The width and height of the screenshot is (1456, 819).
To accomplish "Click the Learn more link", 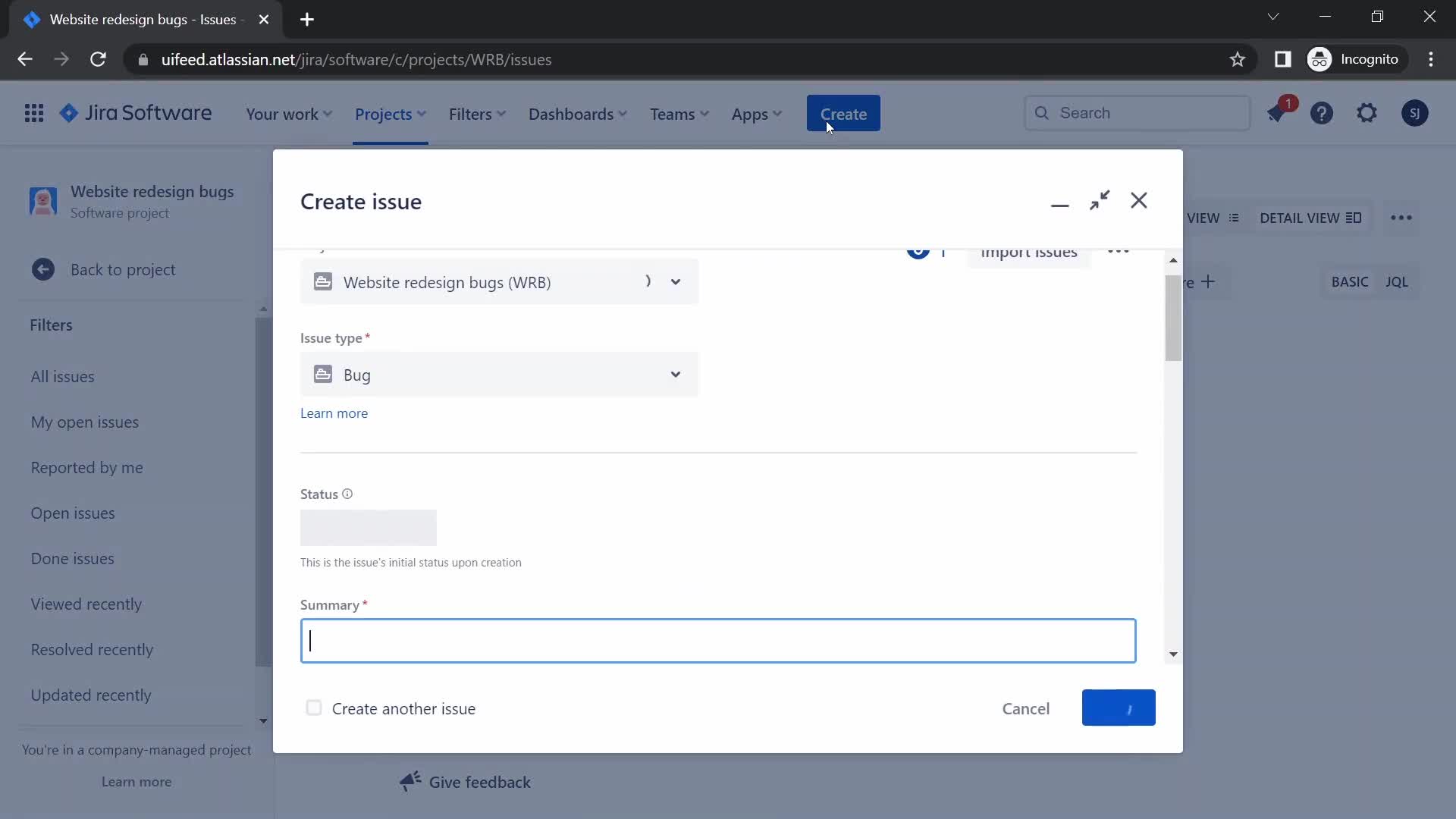I will [x=334, y=413].
